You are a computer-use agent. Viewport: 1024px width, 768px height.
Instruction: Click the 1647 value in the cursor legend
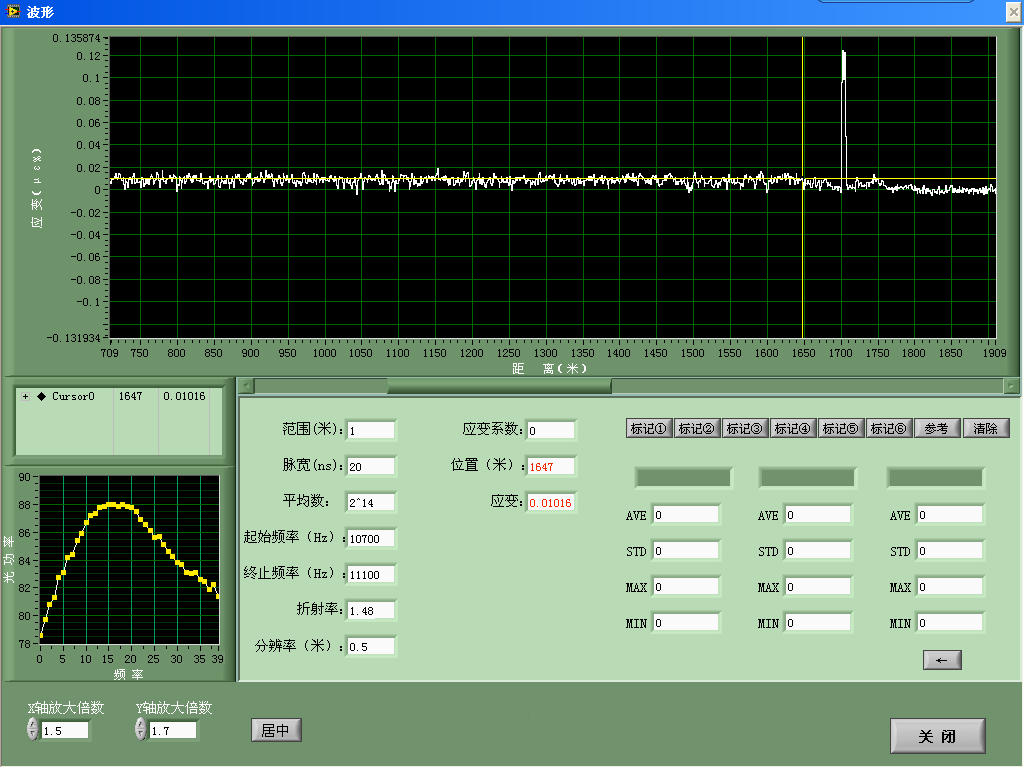(130, 396)
